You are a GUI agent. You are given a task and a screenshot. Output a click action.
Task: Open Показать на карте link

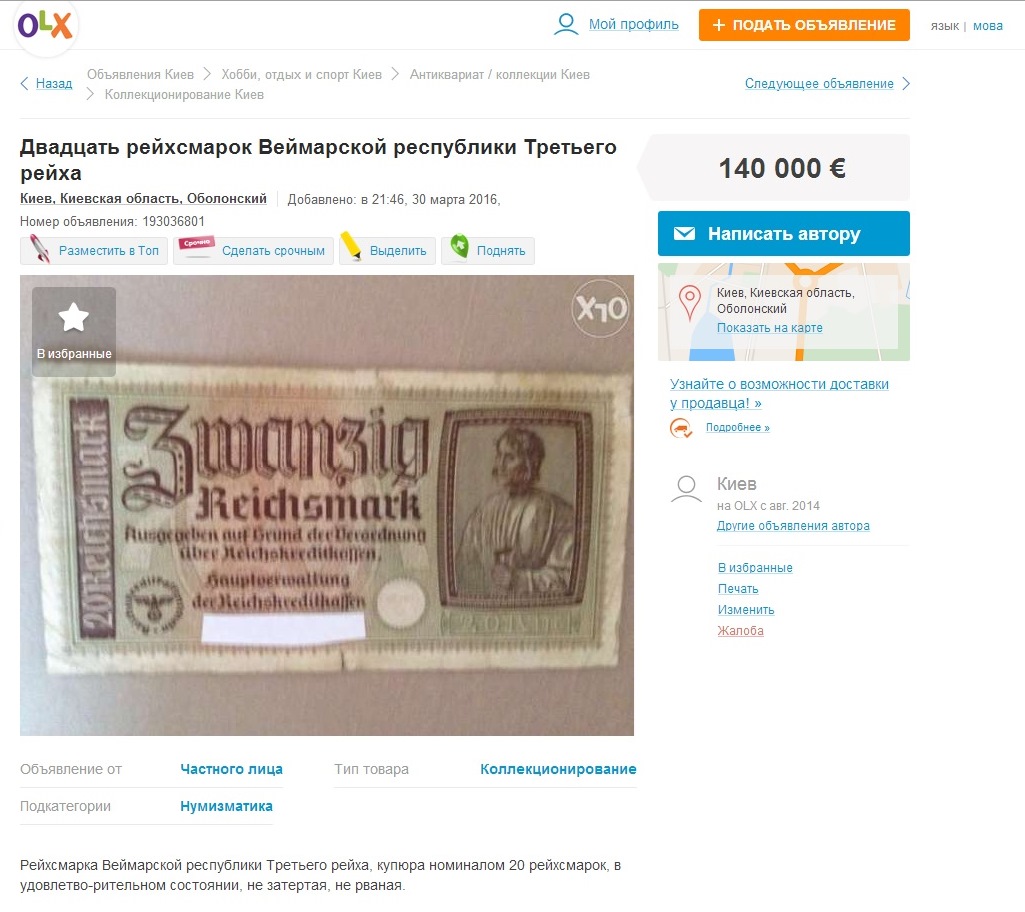tap(769, 328)
